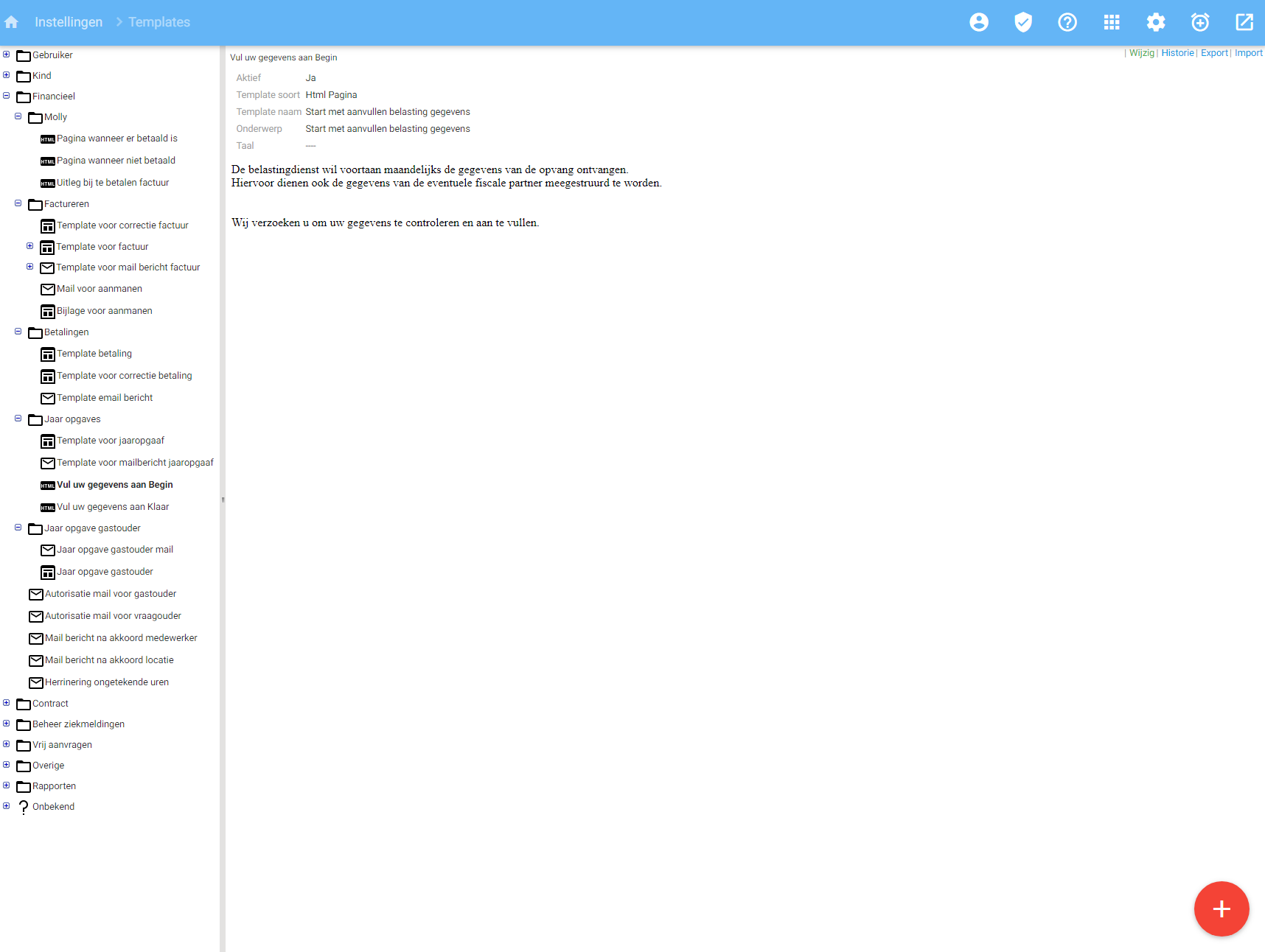Image resolution: width=1265 pixels, height=952 pixels.
Task: Click HTML icon of Pagina wanneer niet betaald
Action: [x=48, y=161]
